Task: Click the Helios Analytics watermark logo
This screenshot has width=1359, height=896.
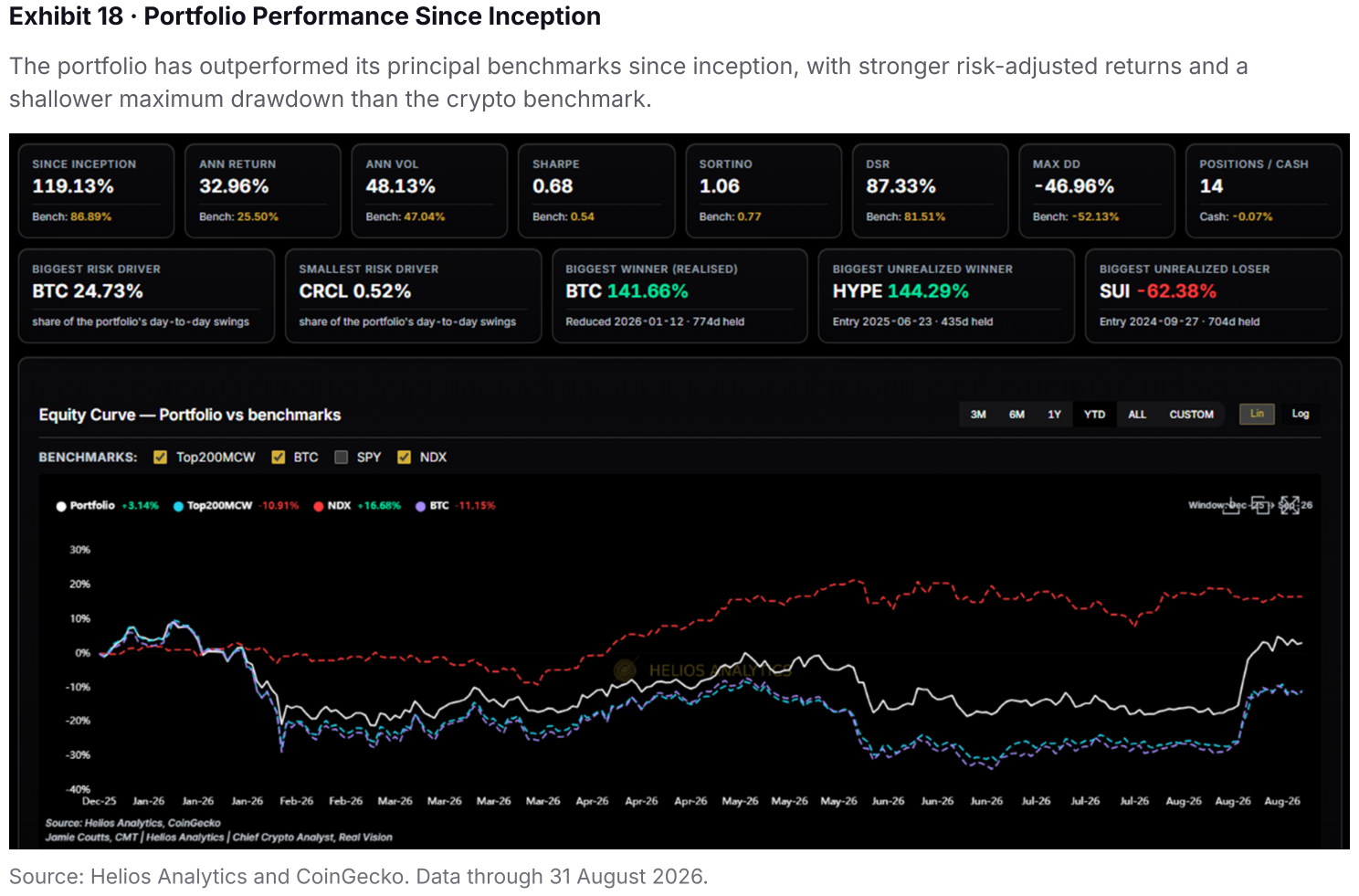Action: coord(625,670)
